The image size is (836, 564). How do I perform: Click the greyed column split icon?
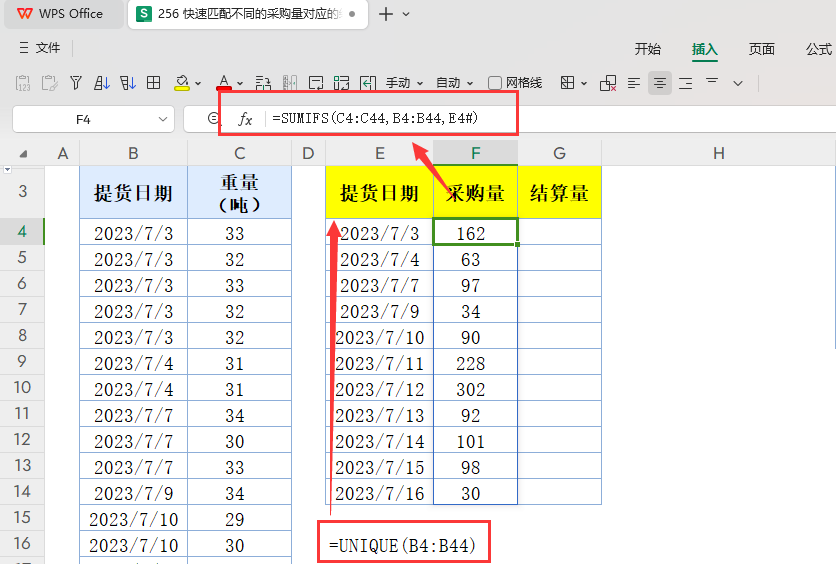click(x=290, y=83)
